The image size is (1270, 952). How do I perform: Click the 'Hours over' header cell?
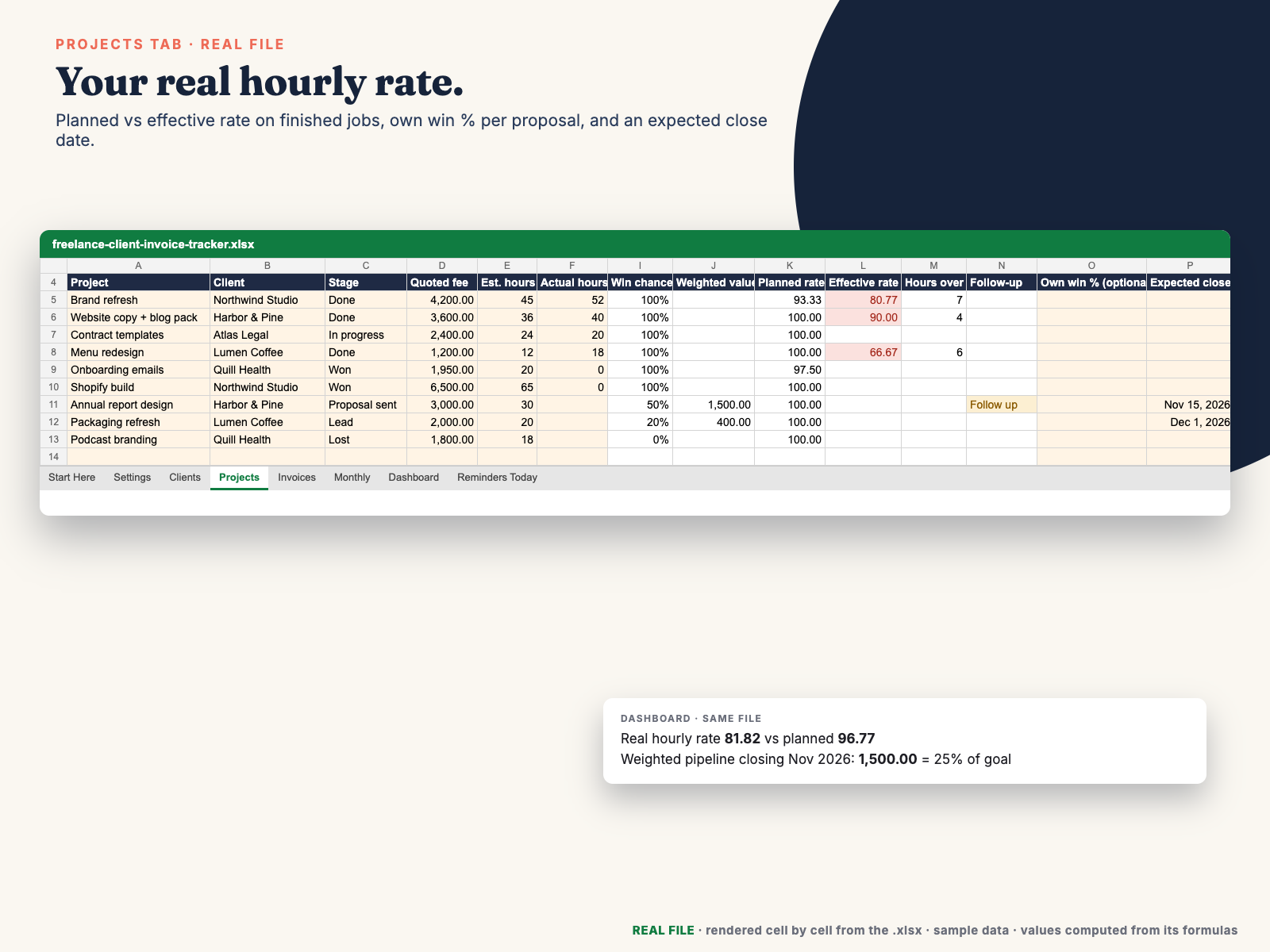pos(934,282)
